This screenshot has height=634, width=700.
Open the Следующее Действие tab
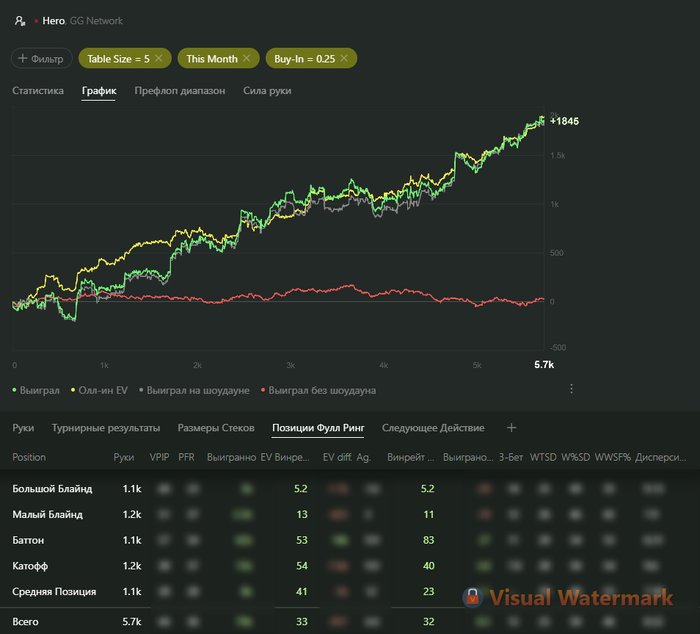click(433, 428)
